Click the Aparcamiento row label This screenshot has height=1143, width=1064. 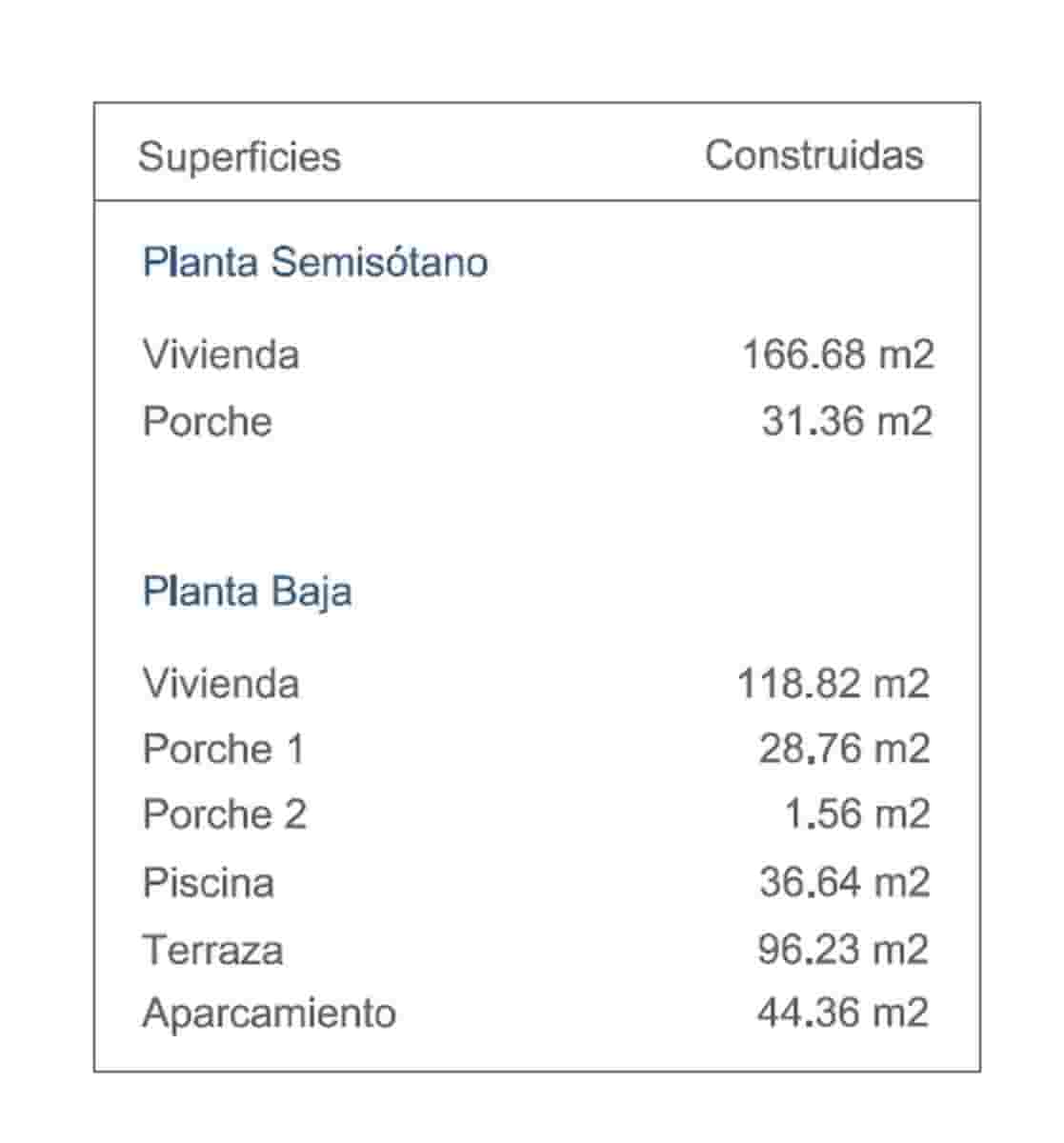coord(269,1013)
